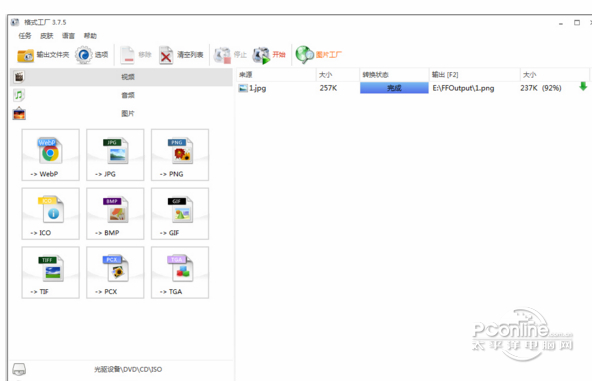The image size is (592, 381).
Task: Click the 257K source size cell
Action: click(328, 88)
